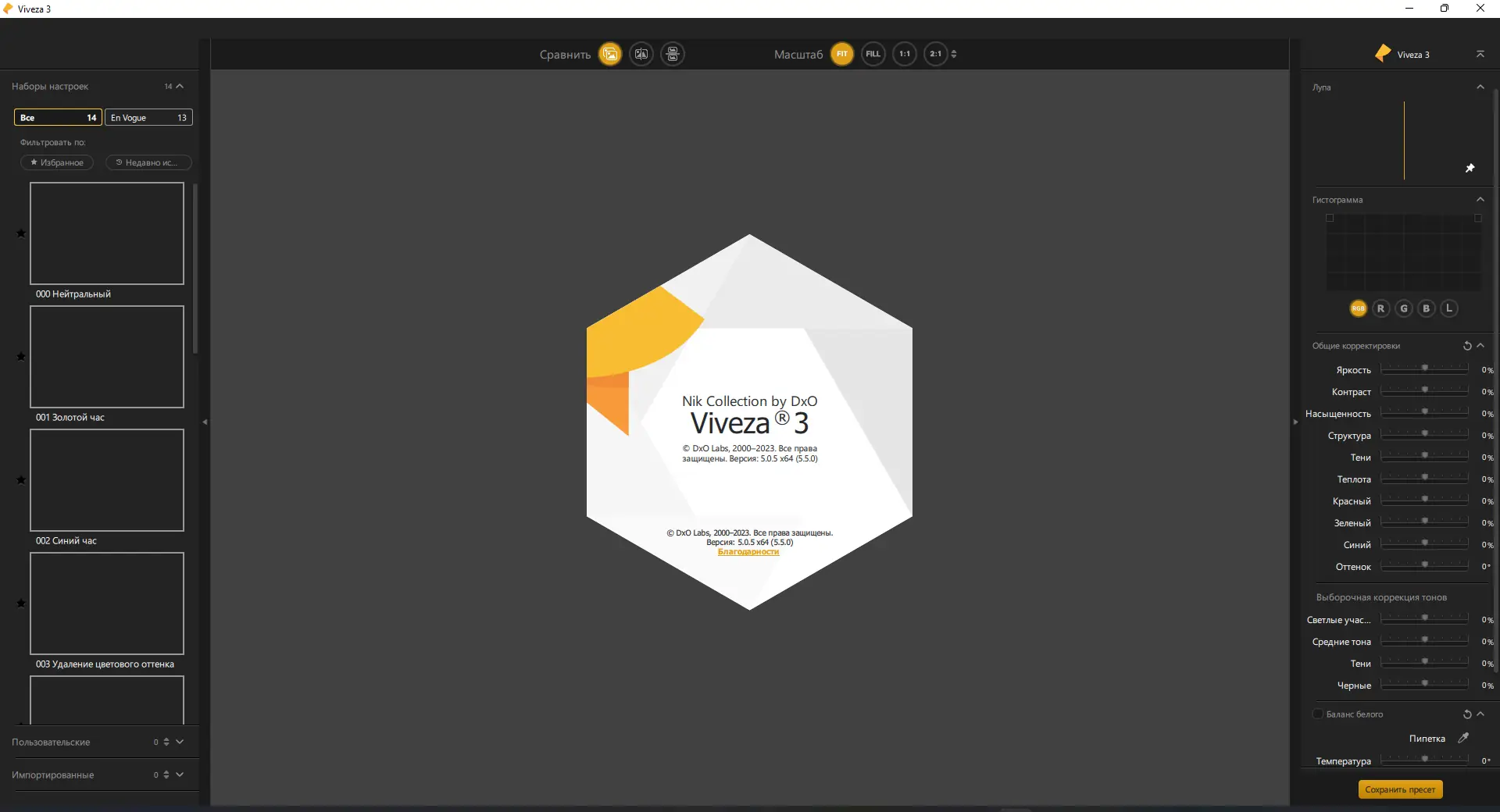Adjust the Контраст slider
This screenshot has height=812, width=1500.
(x=1424, y=390)
